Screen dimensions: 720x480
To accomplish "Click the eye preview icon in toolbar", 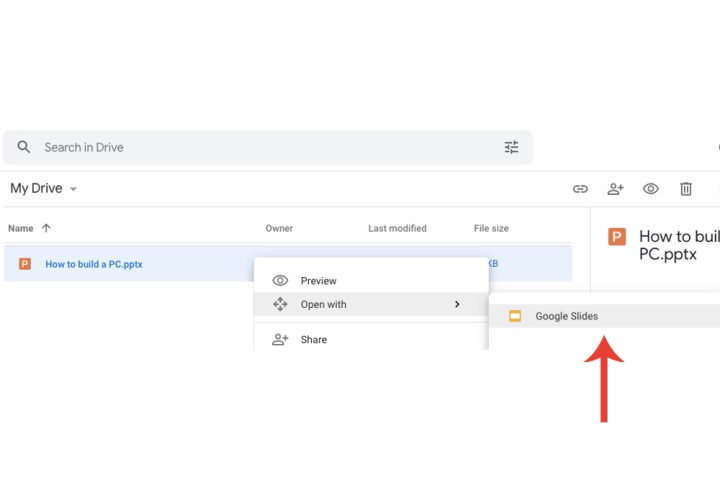I will (651, 188).
